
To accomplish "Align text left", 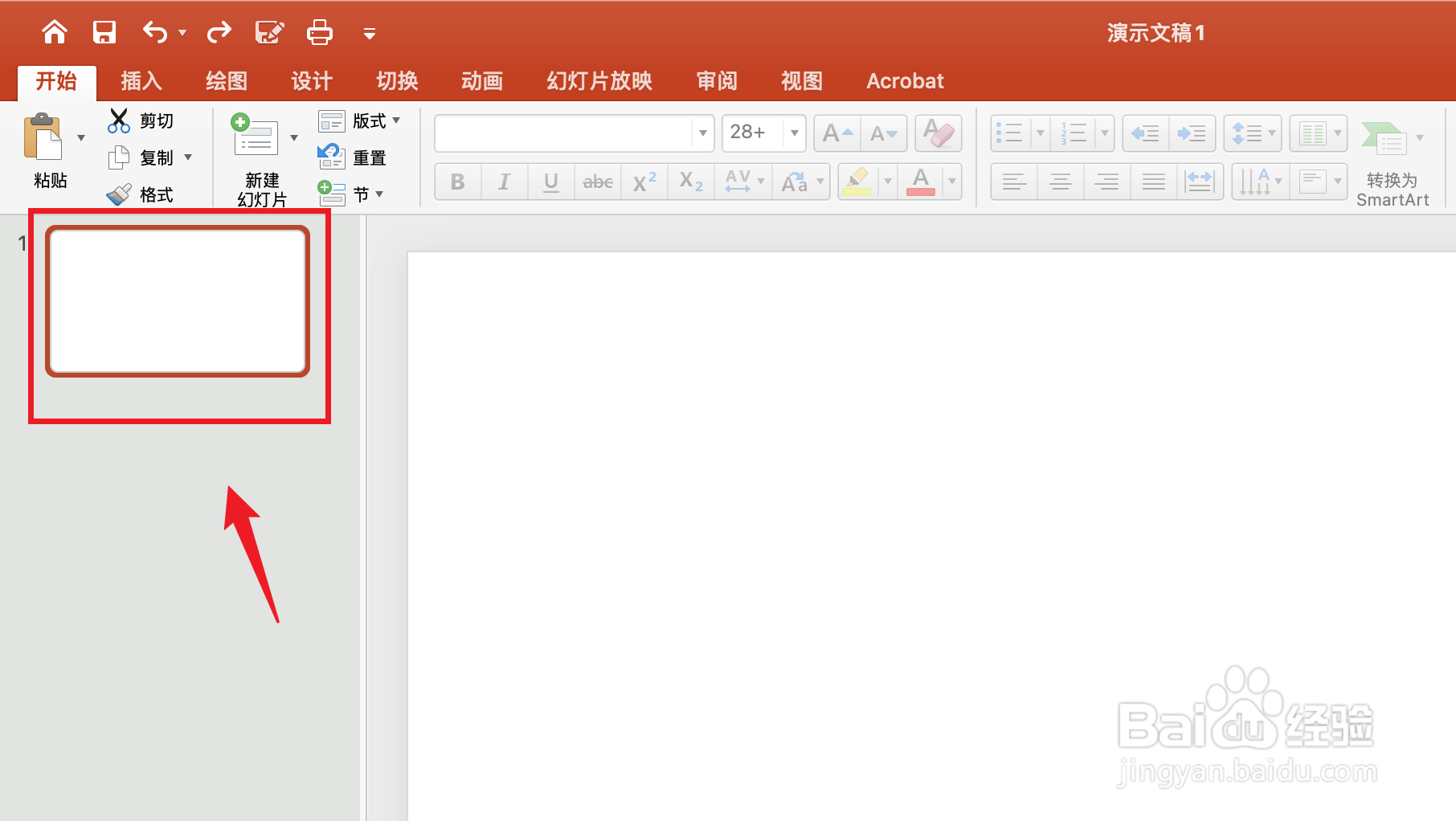I will pyautogui.click(x=1014, y=182).
